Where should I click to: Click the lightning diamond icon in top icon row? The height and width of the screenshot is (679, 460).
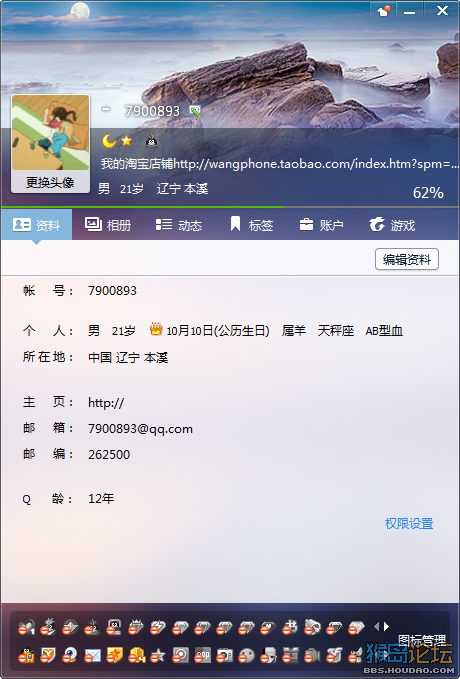(x=158, y=627)
